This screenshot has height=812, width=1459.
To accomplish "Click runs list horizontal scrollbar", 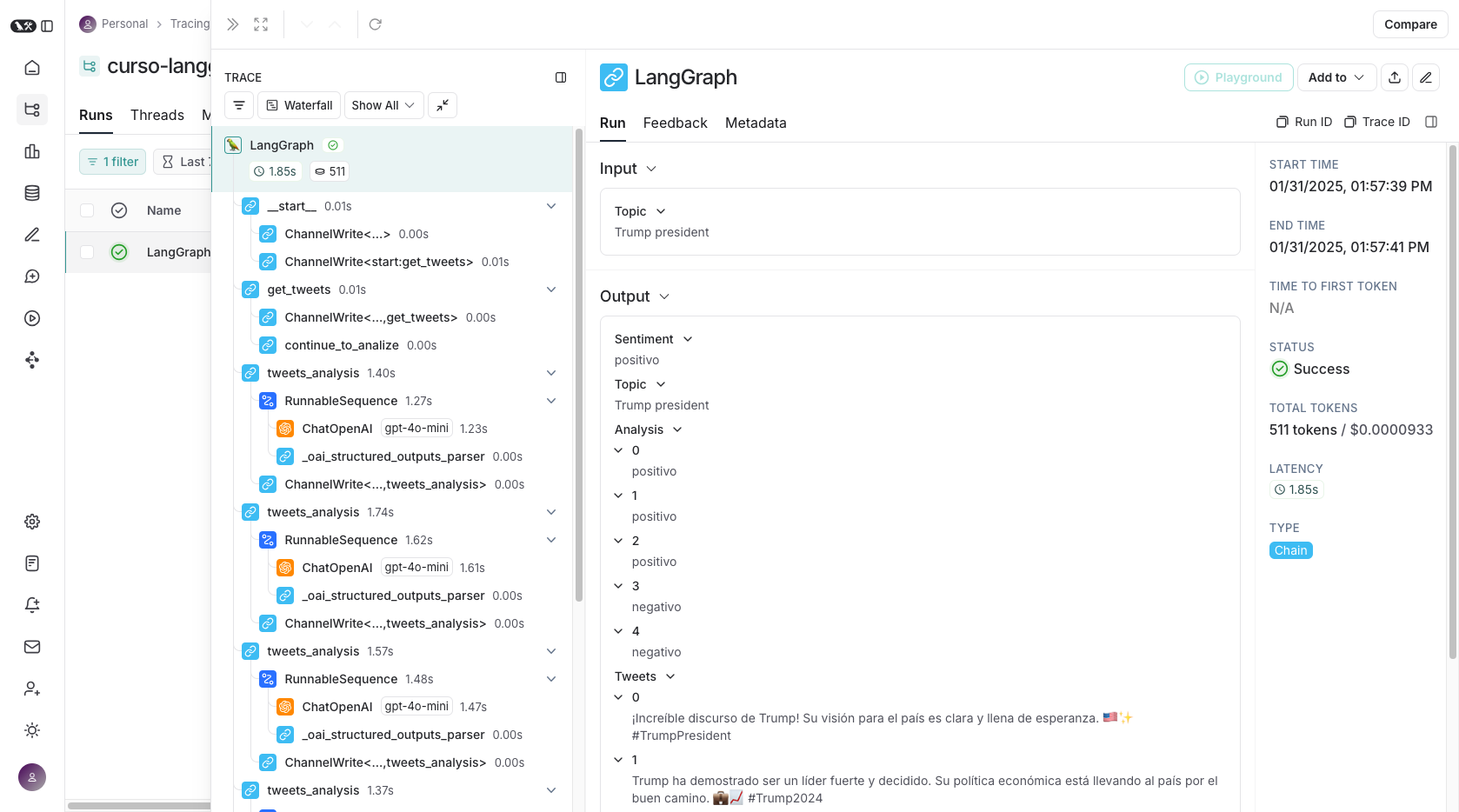I will 139,806.
